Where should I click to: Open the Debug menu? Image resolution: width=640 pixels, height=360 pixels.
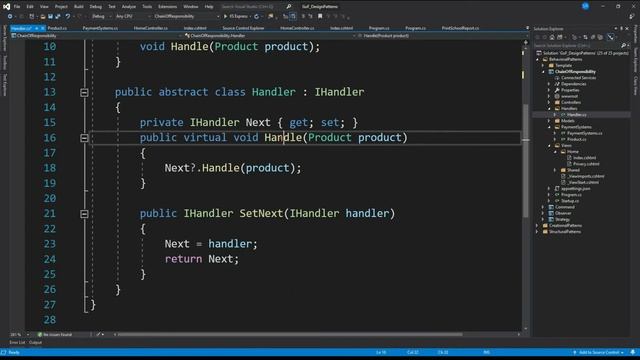pyautogui.click(x=96, y=7)
